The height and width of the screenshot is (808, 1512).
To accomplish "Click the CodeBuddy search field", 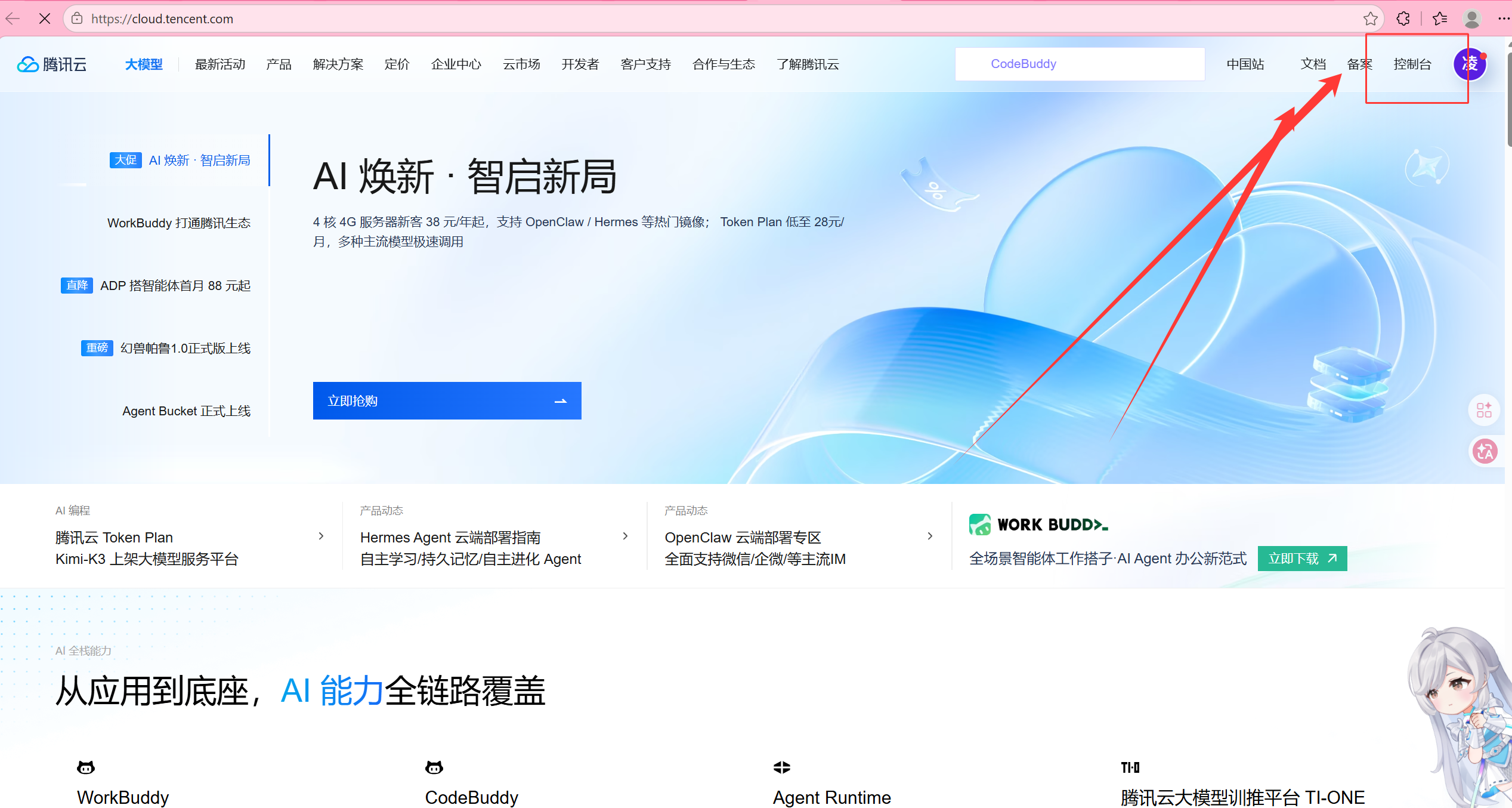I will 1080,64.
